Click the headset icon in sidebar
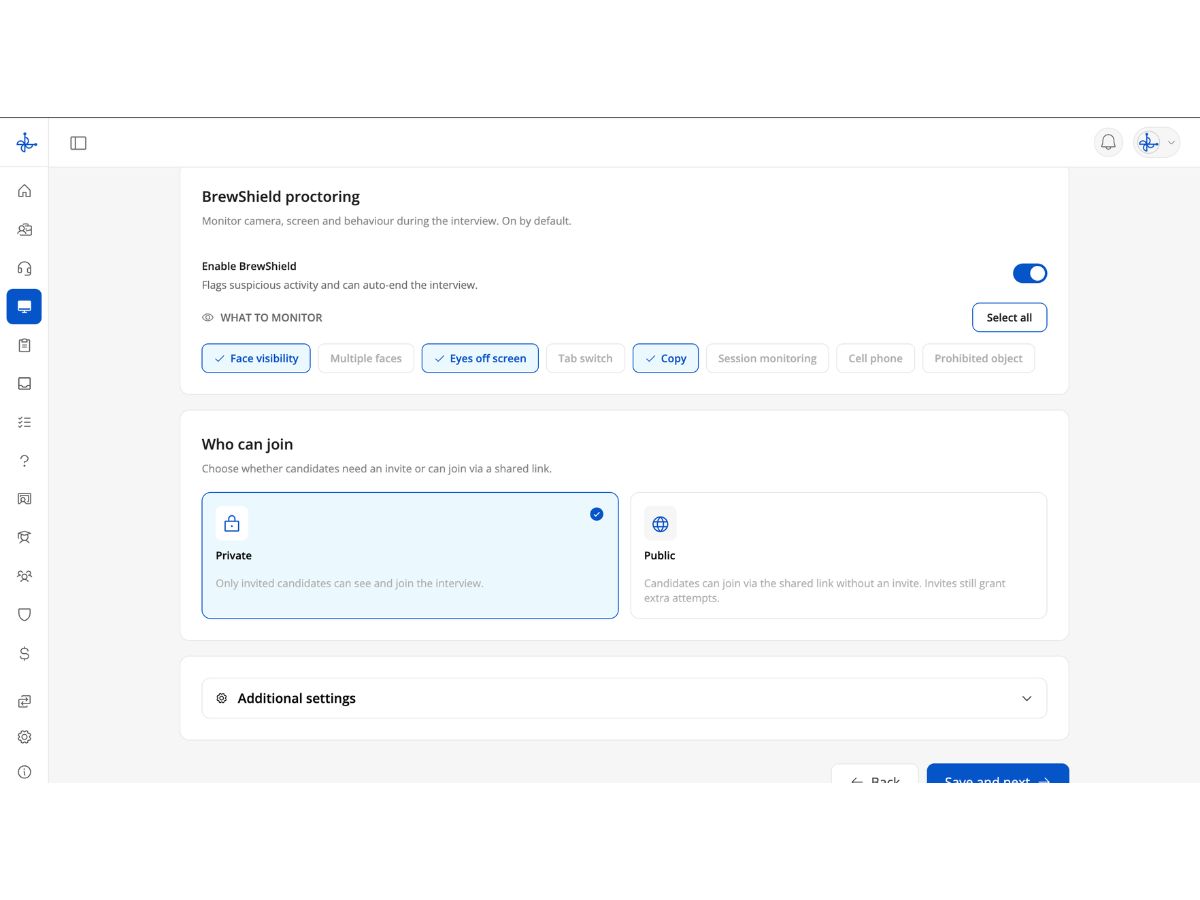 (x=24, y=268)
